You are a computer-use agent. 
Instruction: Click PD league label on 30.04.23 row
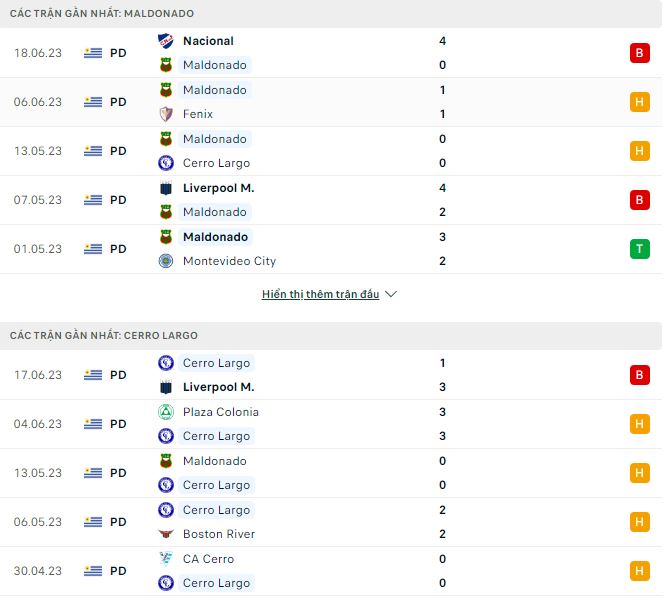[118, 571]
